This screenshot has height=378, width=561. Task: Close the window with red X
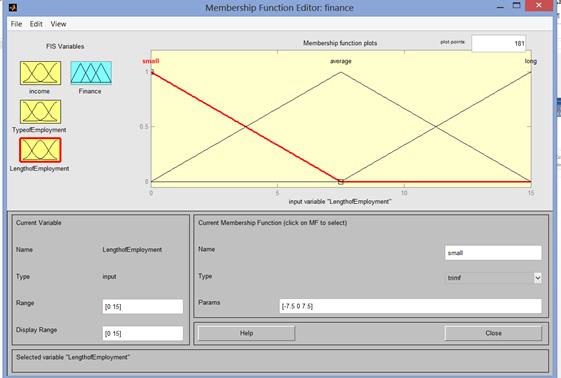[539, 6]
